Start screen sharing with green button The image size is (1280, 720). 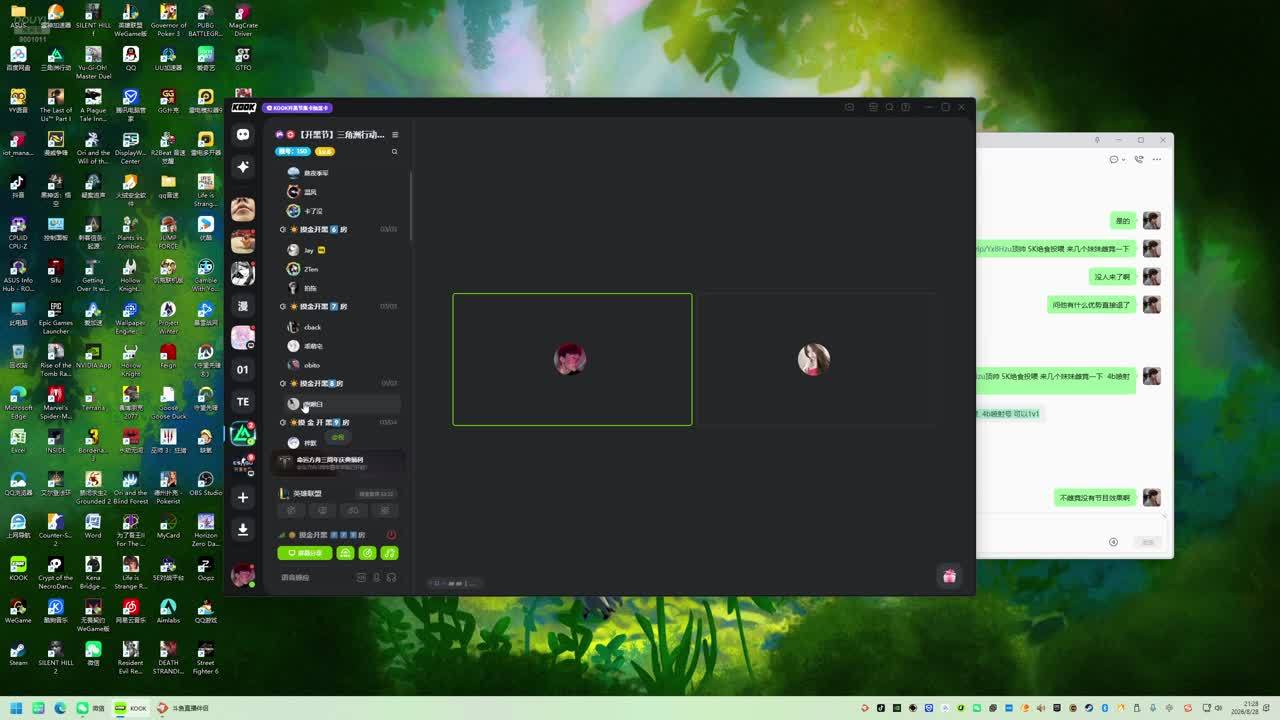point(305,553)
